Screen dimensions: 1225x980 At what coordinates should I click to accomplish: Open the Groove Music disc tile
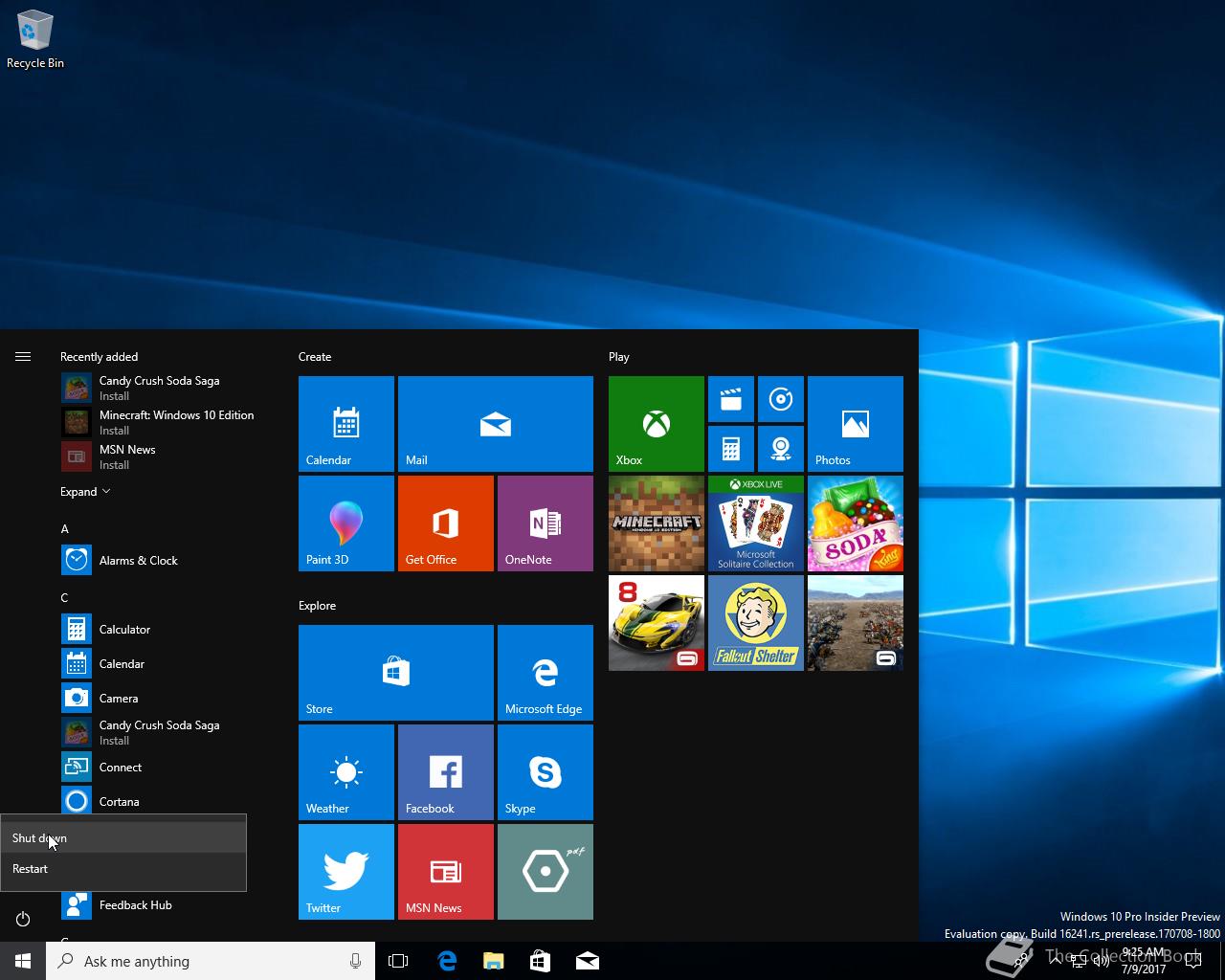[x=781, y=399]
